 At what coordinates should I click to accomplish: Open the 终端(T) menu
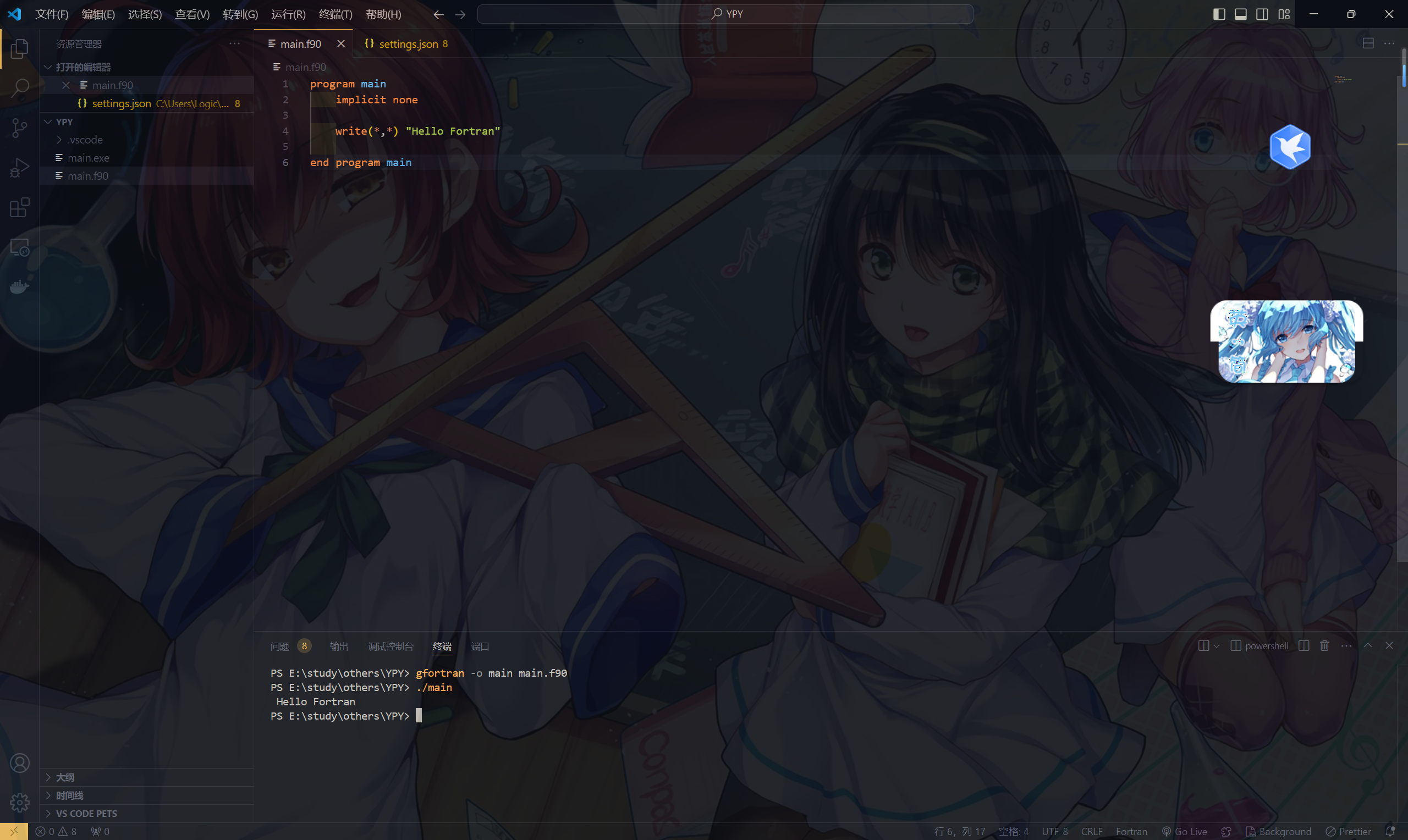point(335,14)
